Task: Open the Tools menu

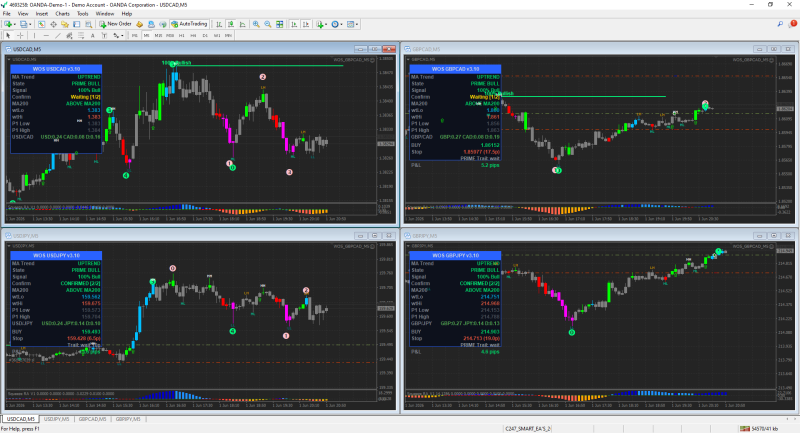Action: coord(83,14)
